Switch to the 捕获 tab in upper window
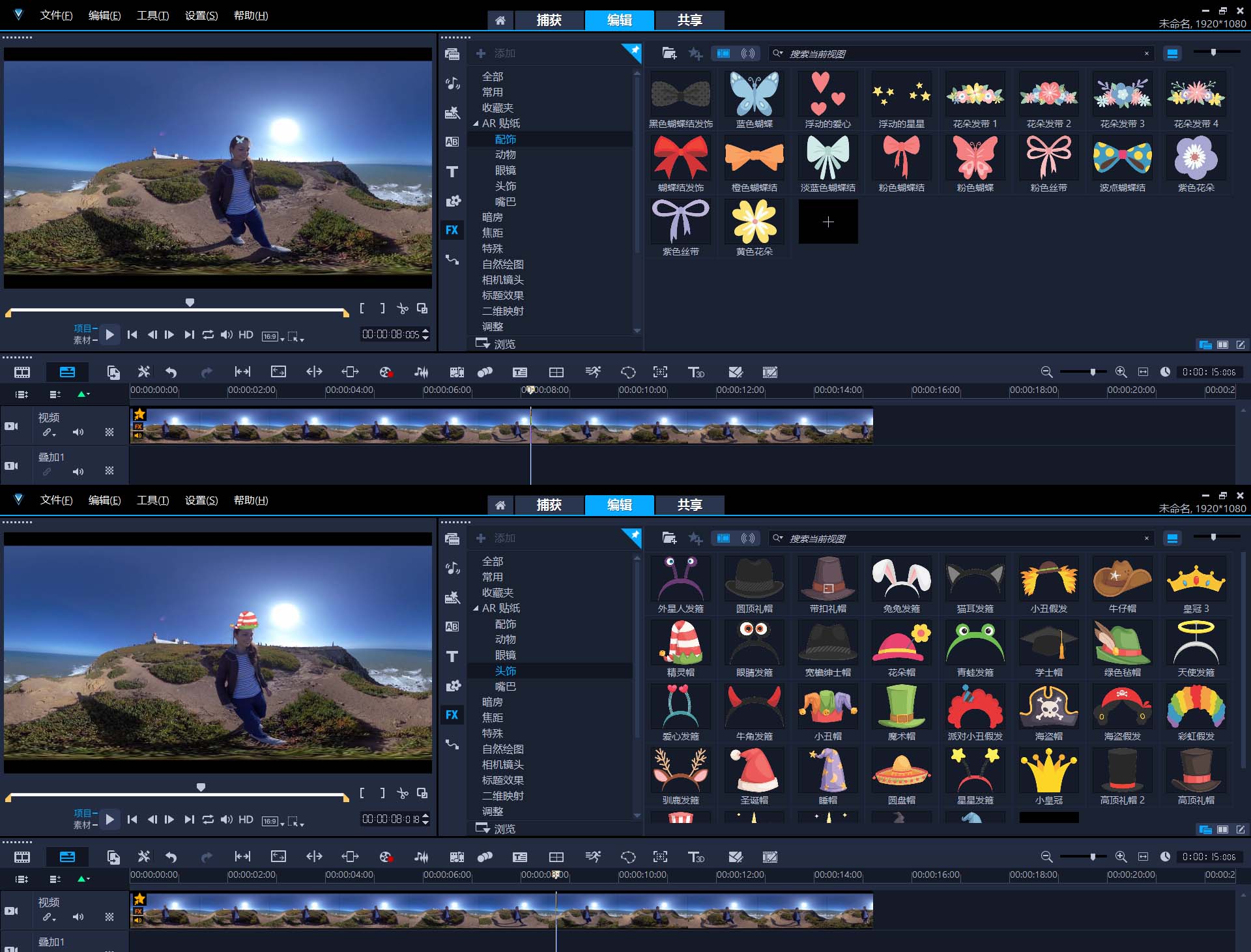Viewport: 1251px width, 952px height. 549,20
